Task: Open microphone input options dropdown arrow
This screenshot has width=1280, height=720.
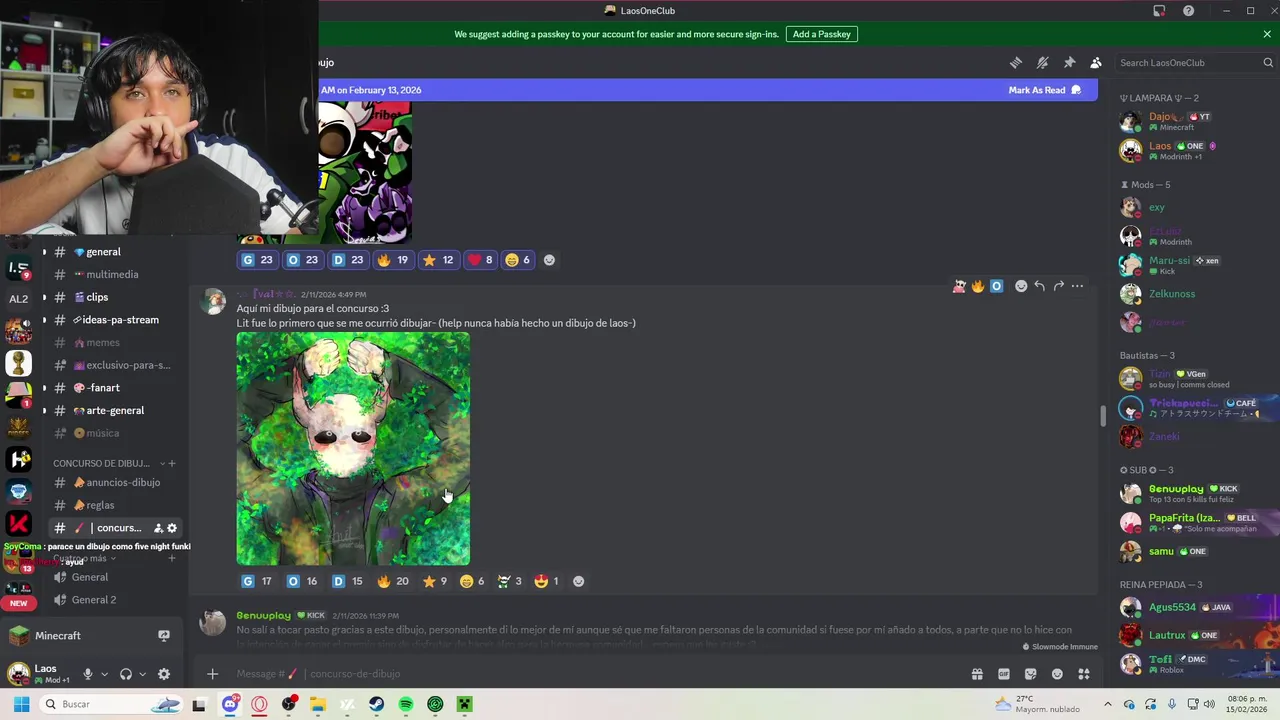Action: (104, 674)
